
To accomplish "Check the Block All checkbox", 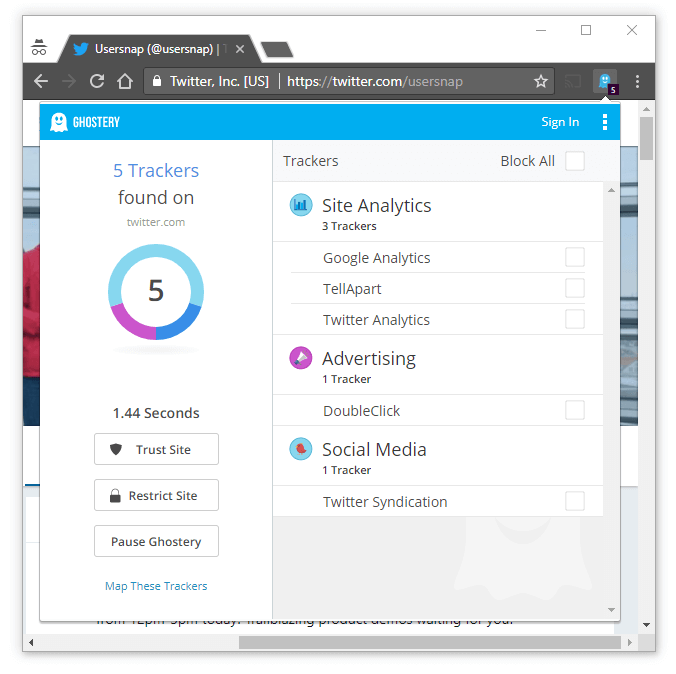I will (x=575, y=161).
